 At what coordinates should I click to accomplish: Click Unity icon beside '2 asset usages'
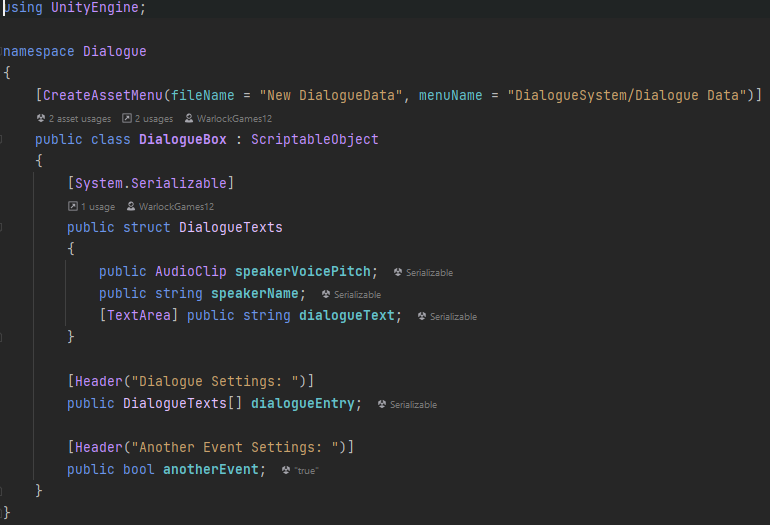(40, 118)
